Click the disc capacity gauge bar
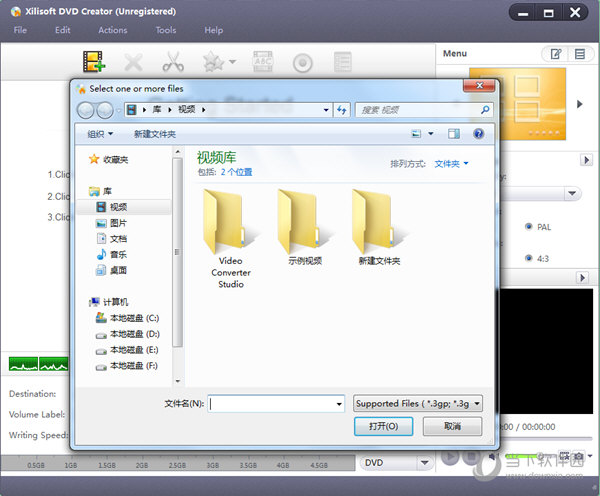 click(x=178, y=463)
